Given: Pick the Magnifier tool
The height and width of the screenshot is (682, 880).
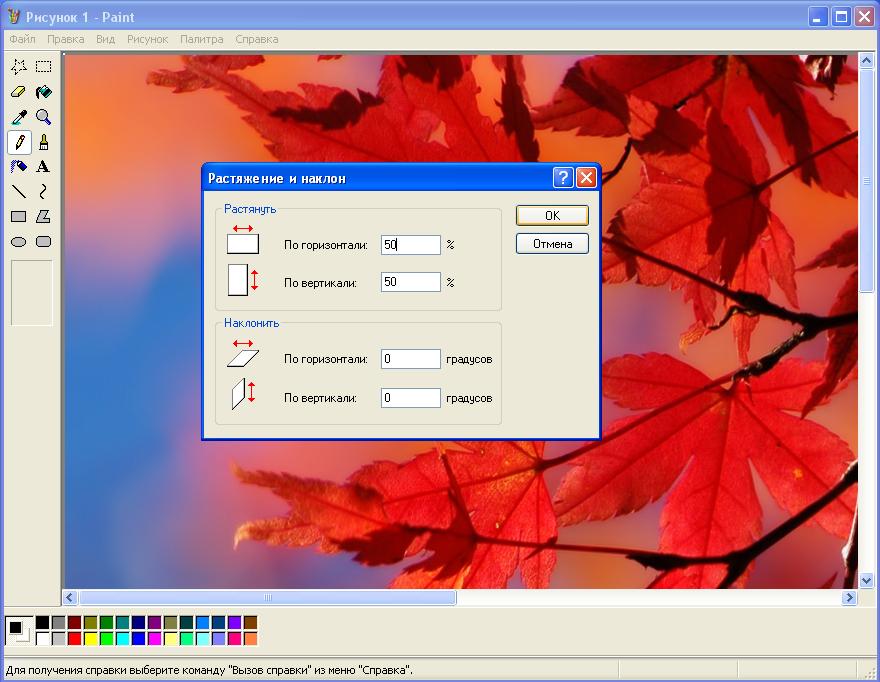Looking at the screenshot, I should click(x=43, y=117).
